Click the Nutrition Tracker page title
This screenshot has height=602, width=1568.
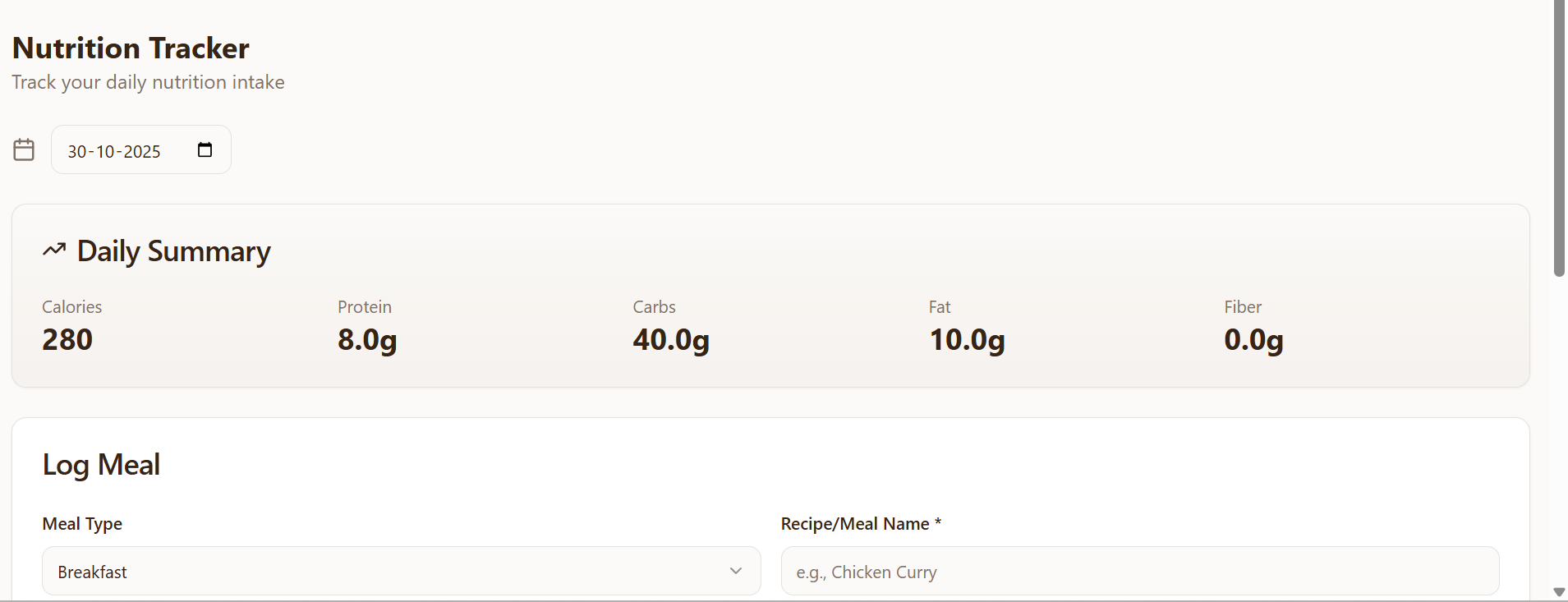[131, 48]
